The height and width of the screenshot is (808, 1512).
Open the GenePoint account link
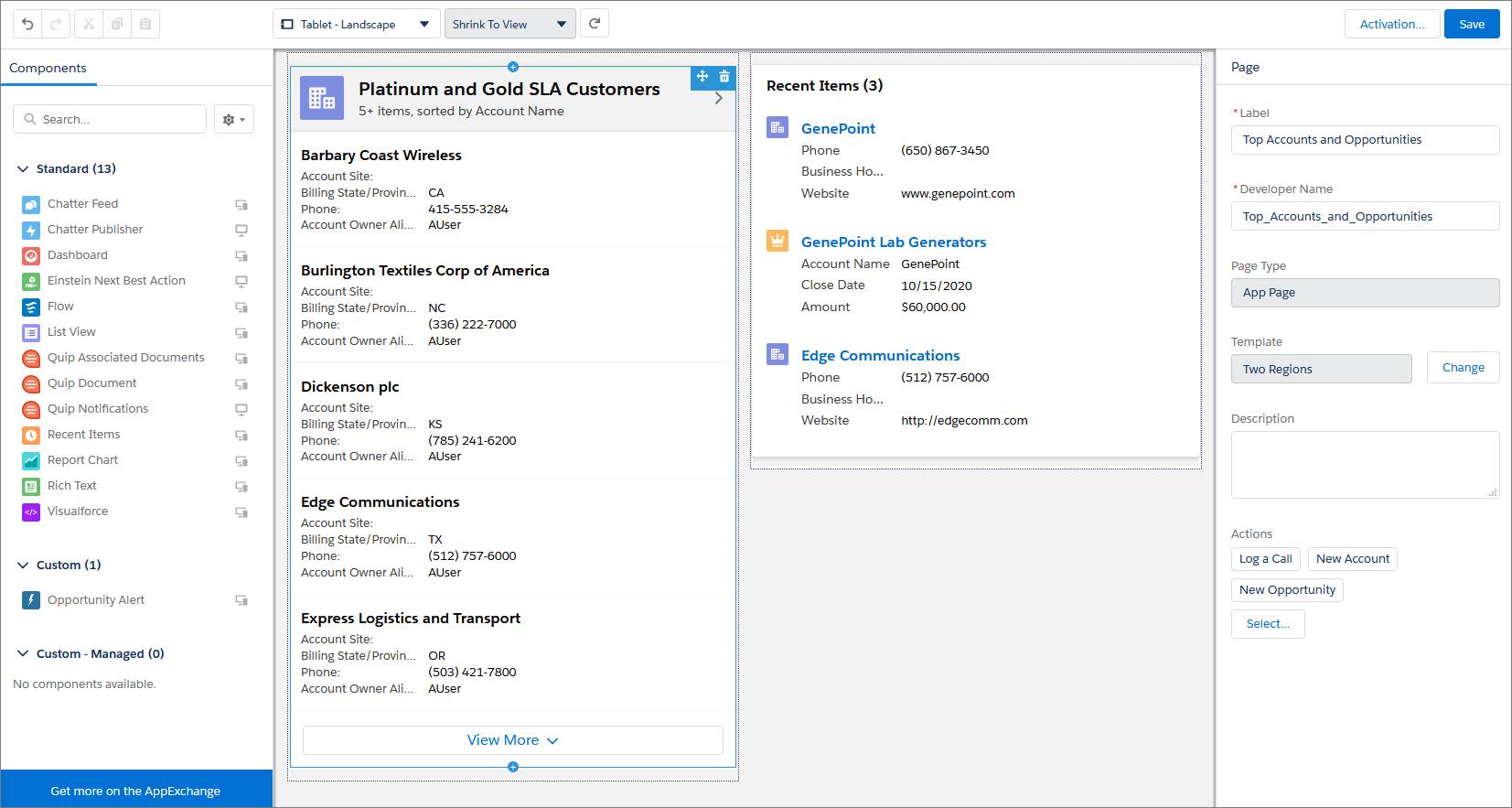(x=838, y=128)
